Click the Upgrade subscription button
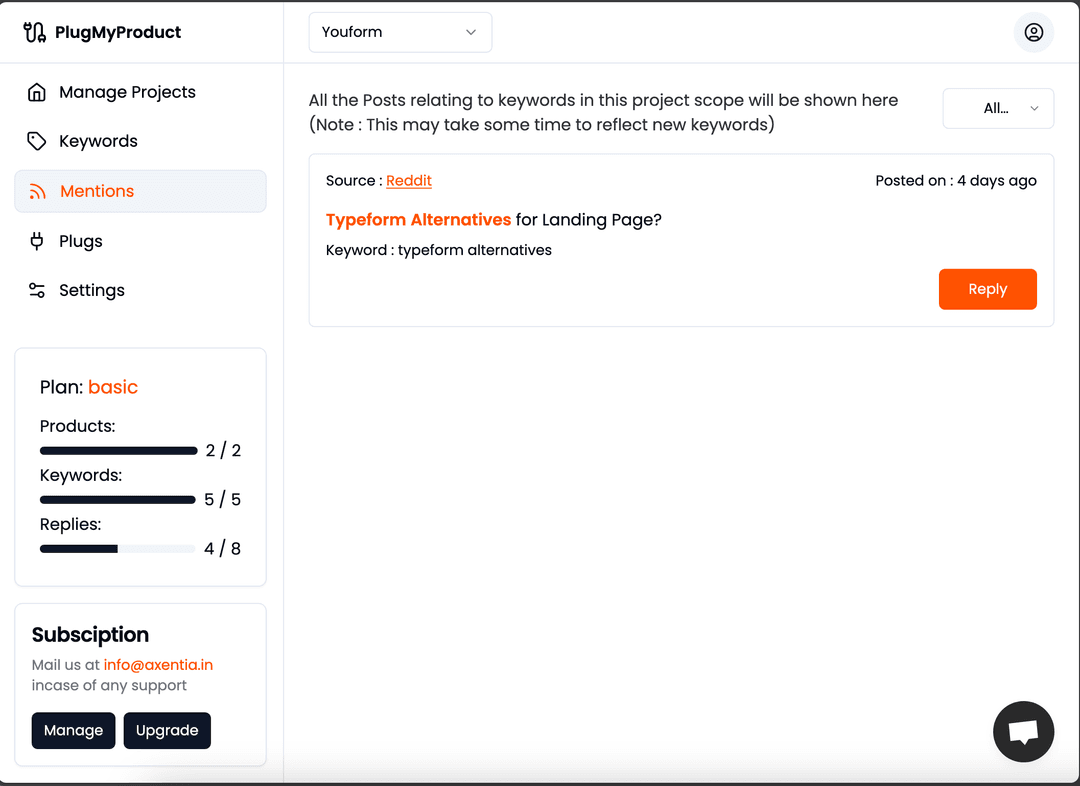The image size is (1080, 786). [167, 730]
